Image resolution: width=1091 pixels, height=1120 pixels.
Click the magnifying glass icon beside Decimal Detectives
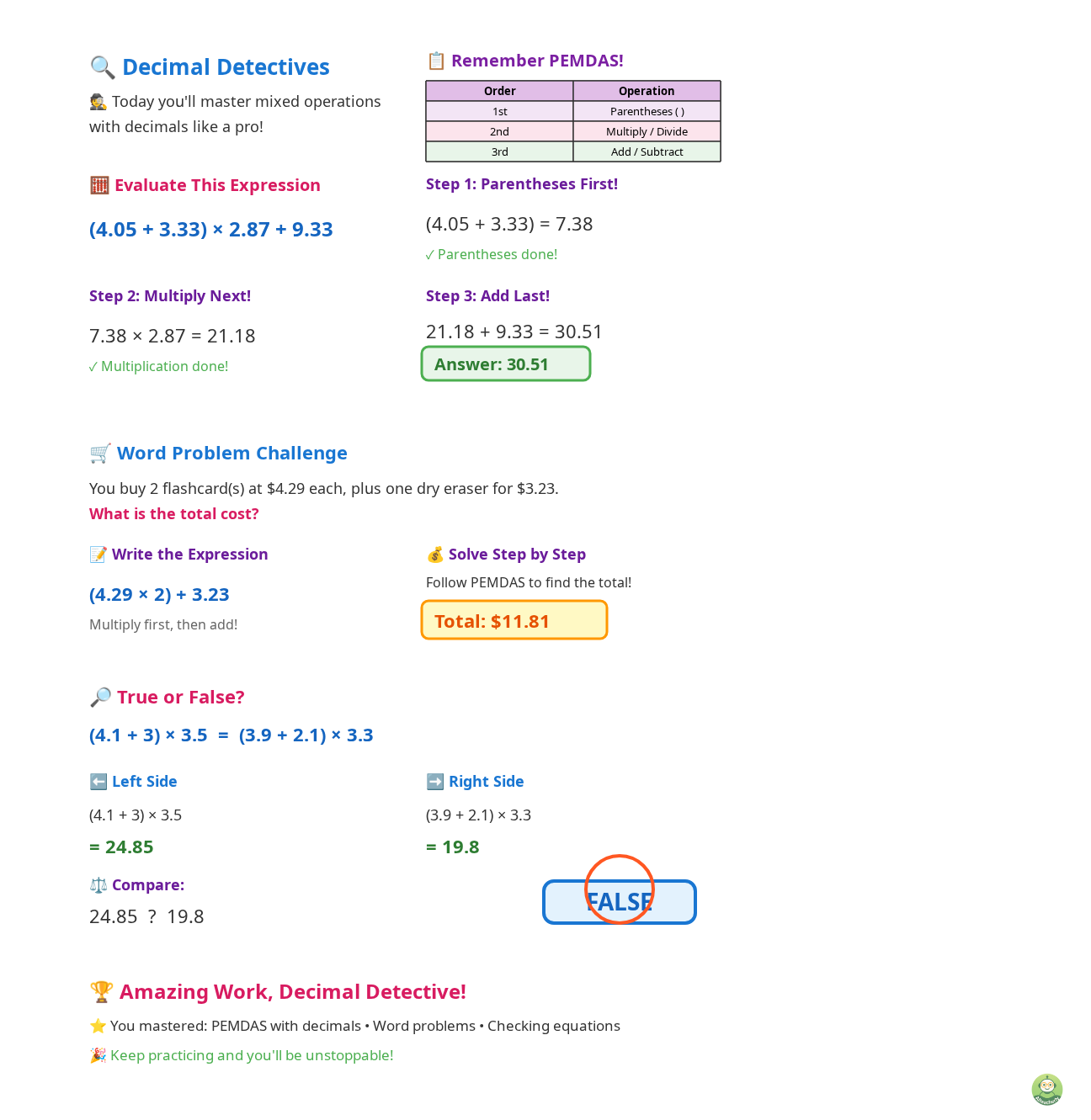(x=102, y=67)
